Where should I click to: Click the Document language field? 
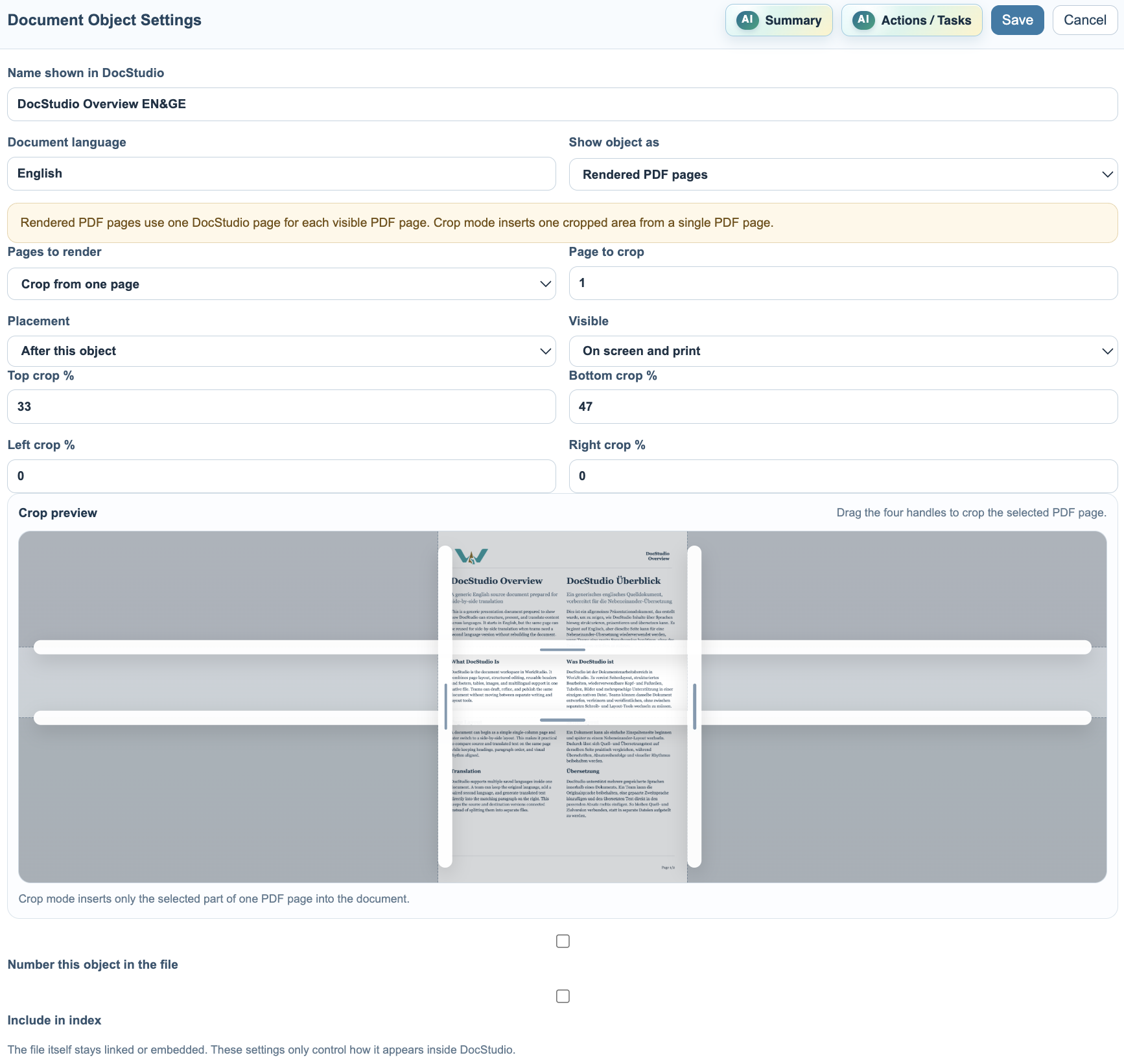(x=281, y=174)
